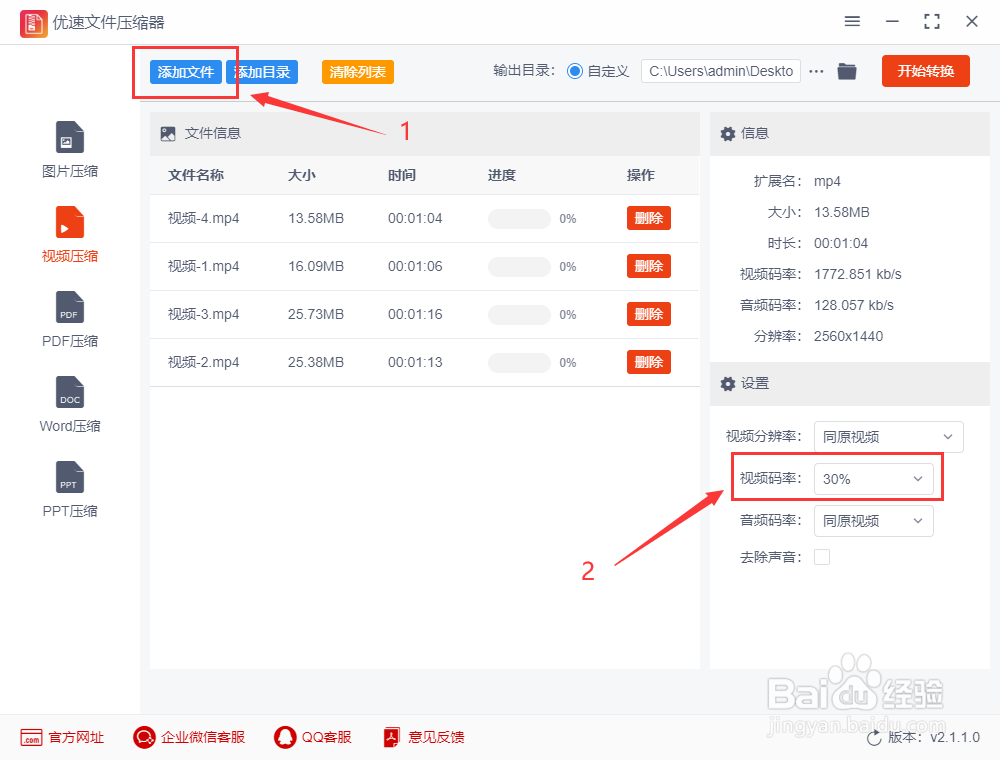Open the hamburger menu icon
The height and width of the screenshot is (760, 1000).
coord(852,22)
